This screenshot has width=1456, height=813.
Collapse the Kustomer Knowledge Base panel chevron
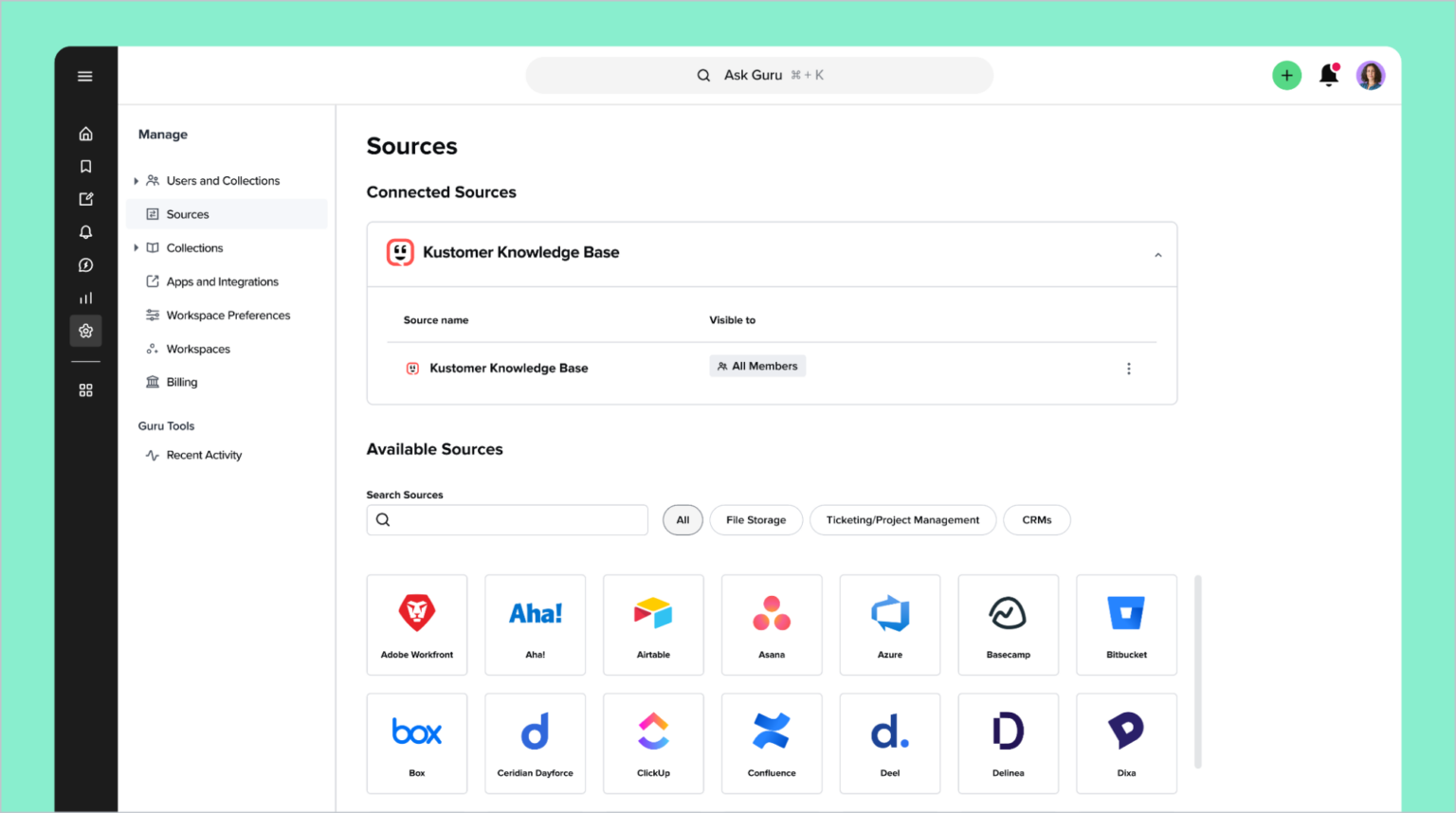click(x=1157, y=254)
